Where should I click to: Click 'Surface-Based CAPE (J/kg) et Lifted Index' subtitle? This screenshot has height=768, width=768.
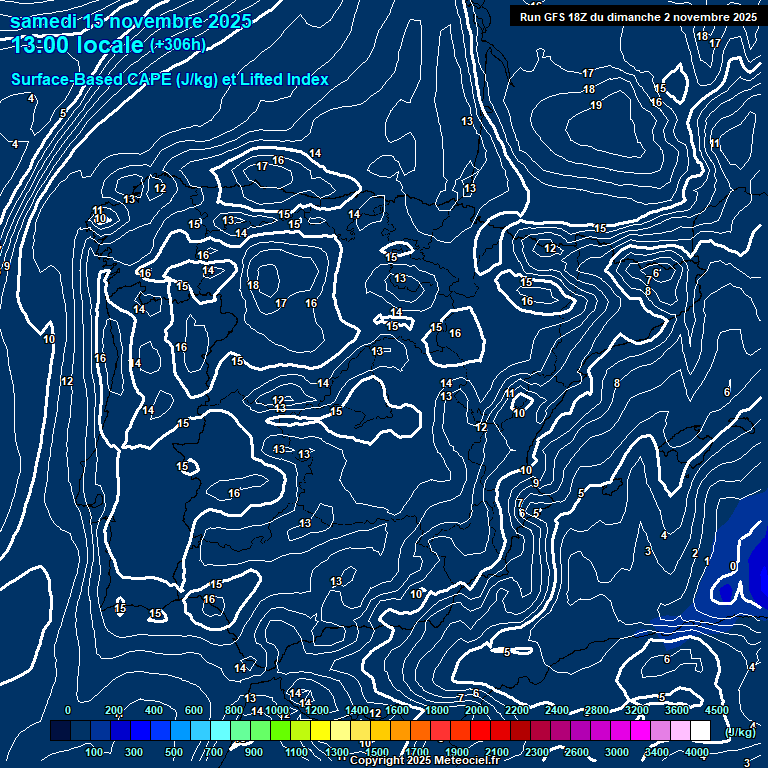[169, 79]
